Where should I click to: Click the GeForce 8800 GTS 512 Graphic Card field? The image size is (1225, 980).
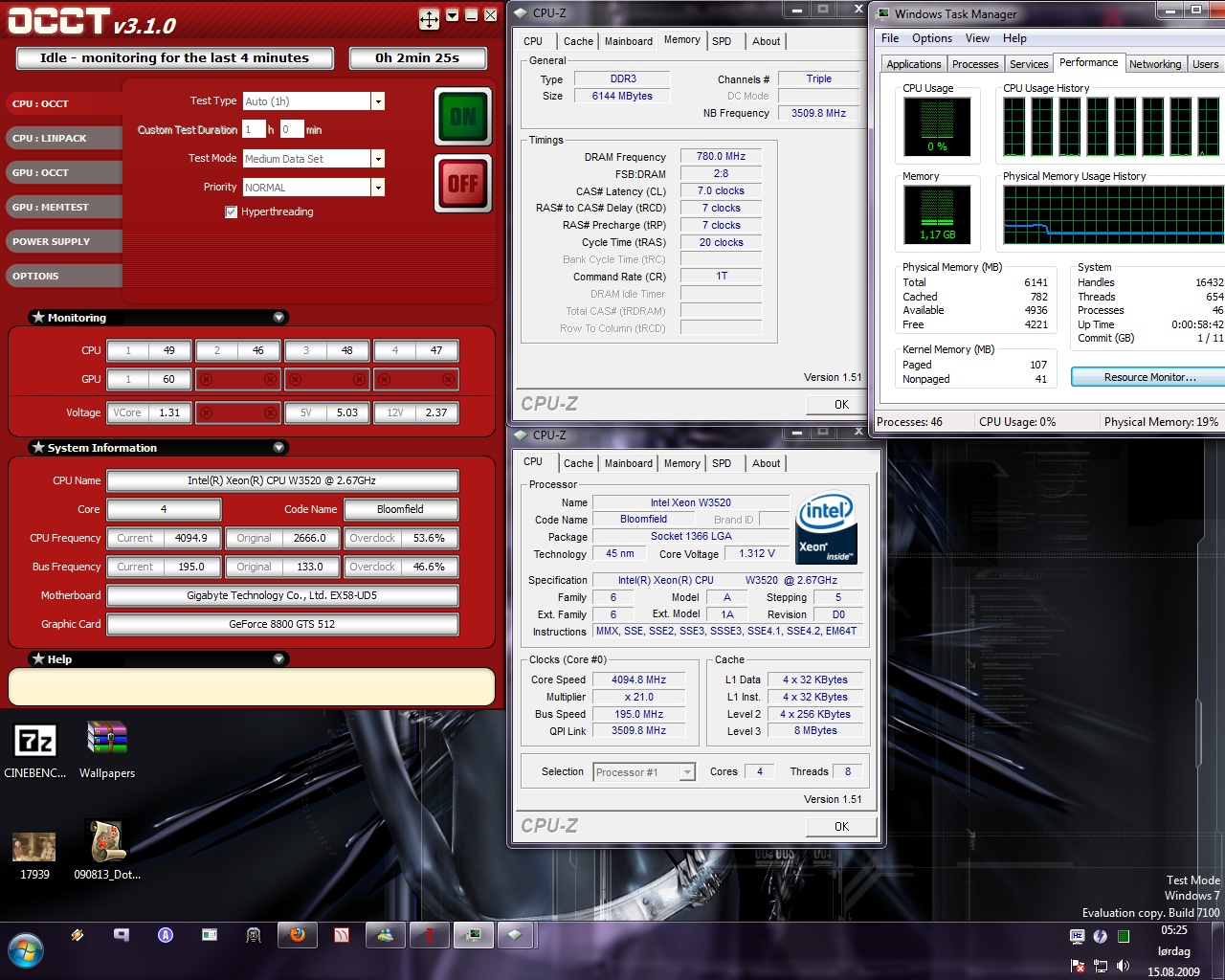[282, 624]
